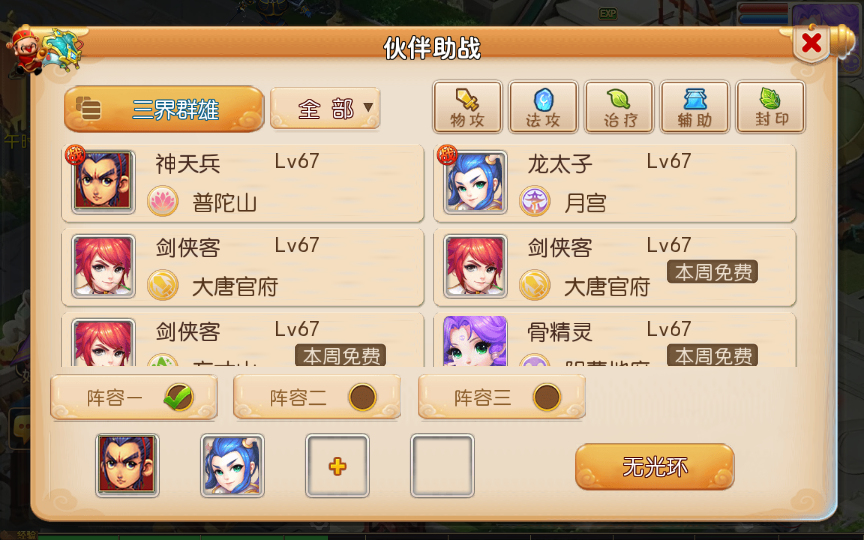Activate lineup 阵容一 with green check
The width and height of the screenshot is (864, 540).
click(x=134, y=397)
